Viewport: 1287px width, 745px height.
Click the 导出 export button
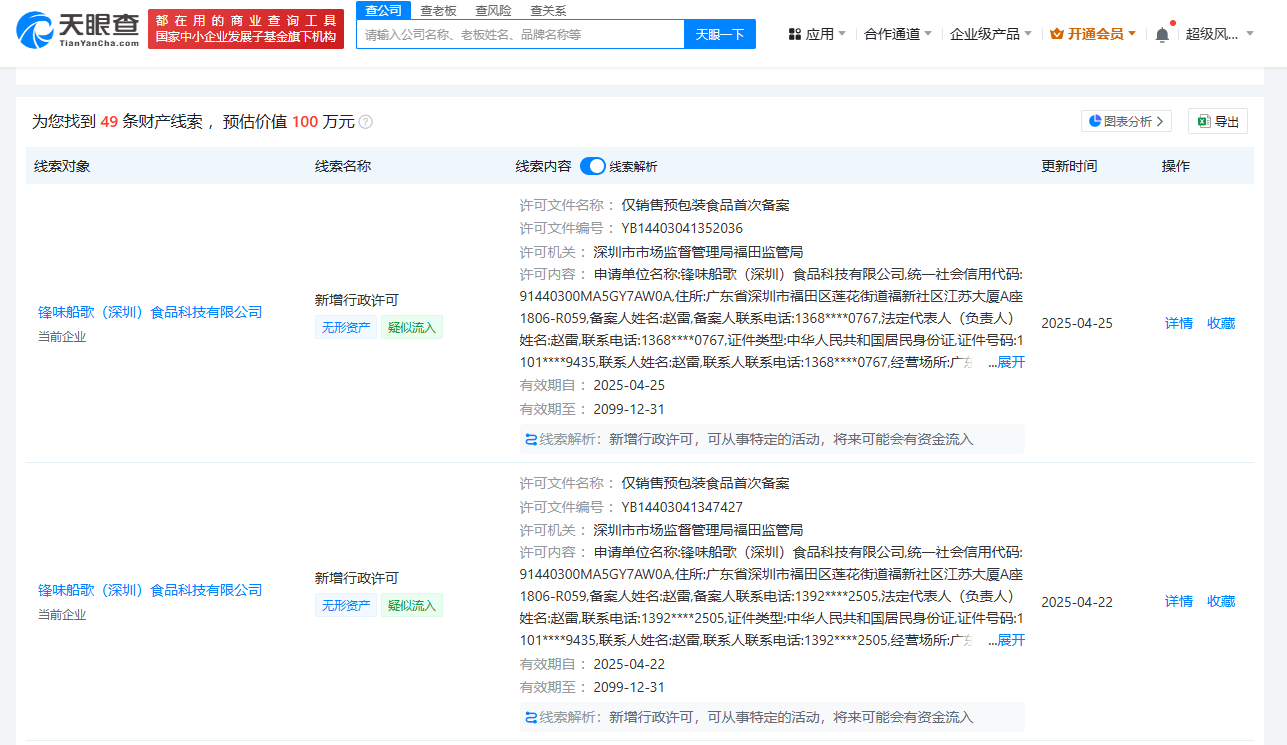(x=1218, y=121)
